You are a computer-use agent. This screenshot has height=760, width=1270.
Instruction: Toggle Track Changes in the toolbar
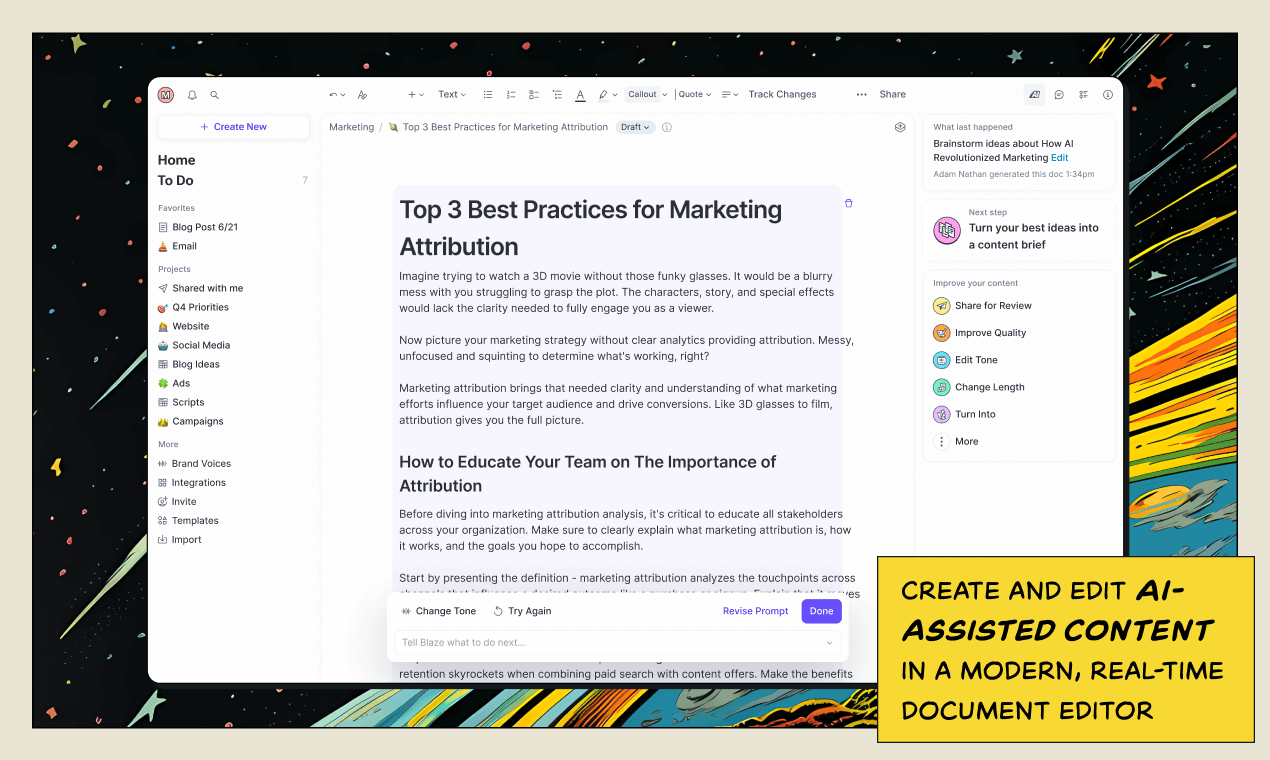coord(782,95)
